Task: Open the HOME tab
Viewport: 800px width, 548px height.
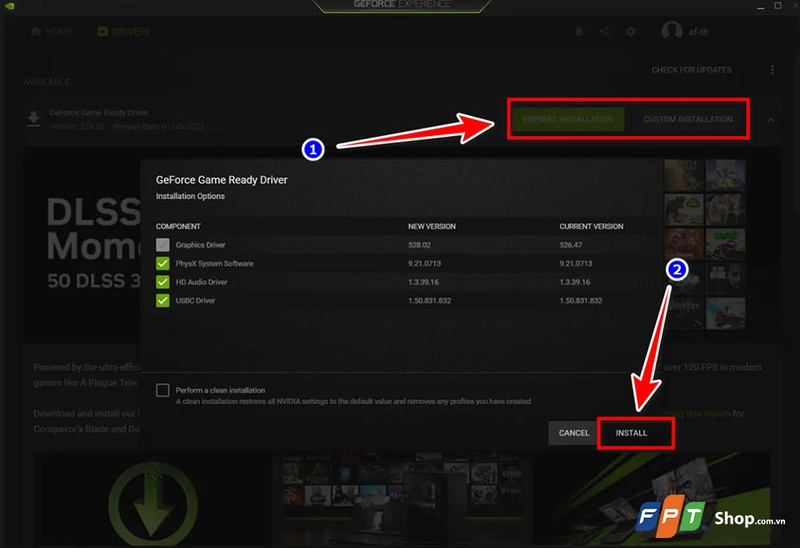Action: point(51,32)
